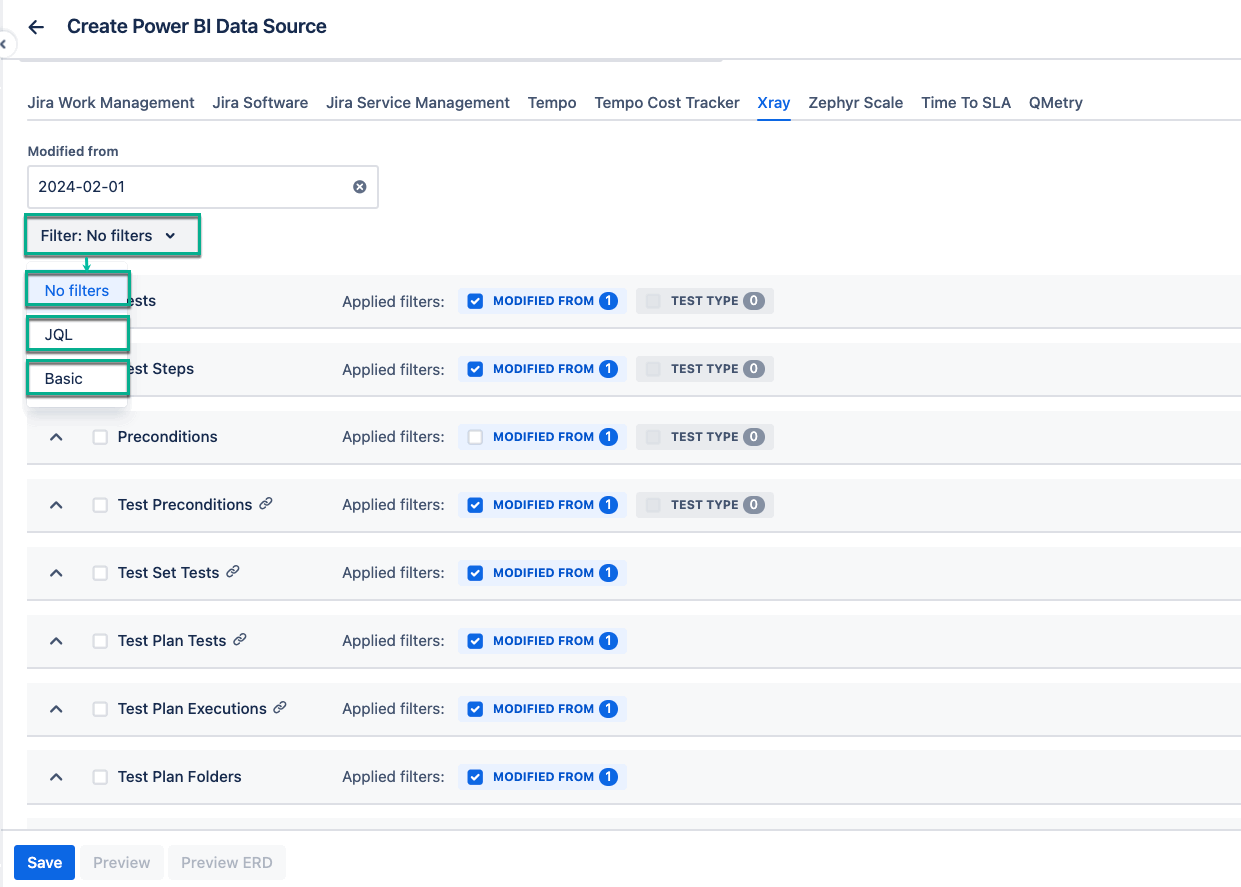Click link icon beside Test Plan Executions
The width and height of the screenshot is (1241, 887).
pyautogui.click(x=280, y=708)
